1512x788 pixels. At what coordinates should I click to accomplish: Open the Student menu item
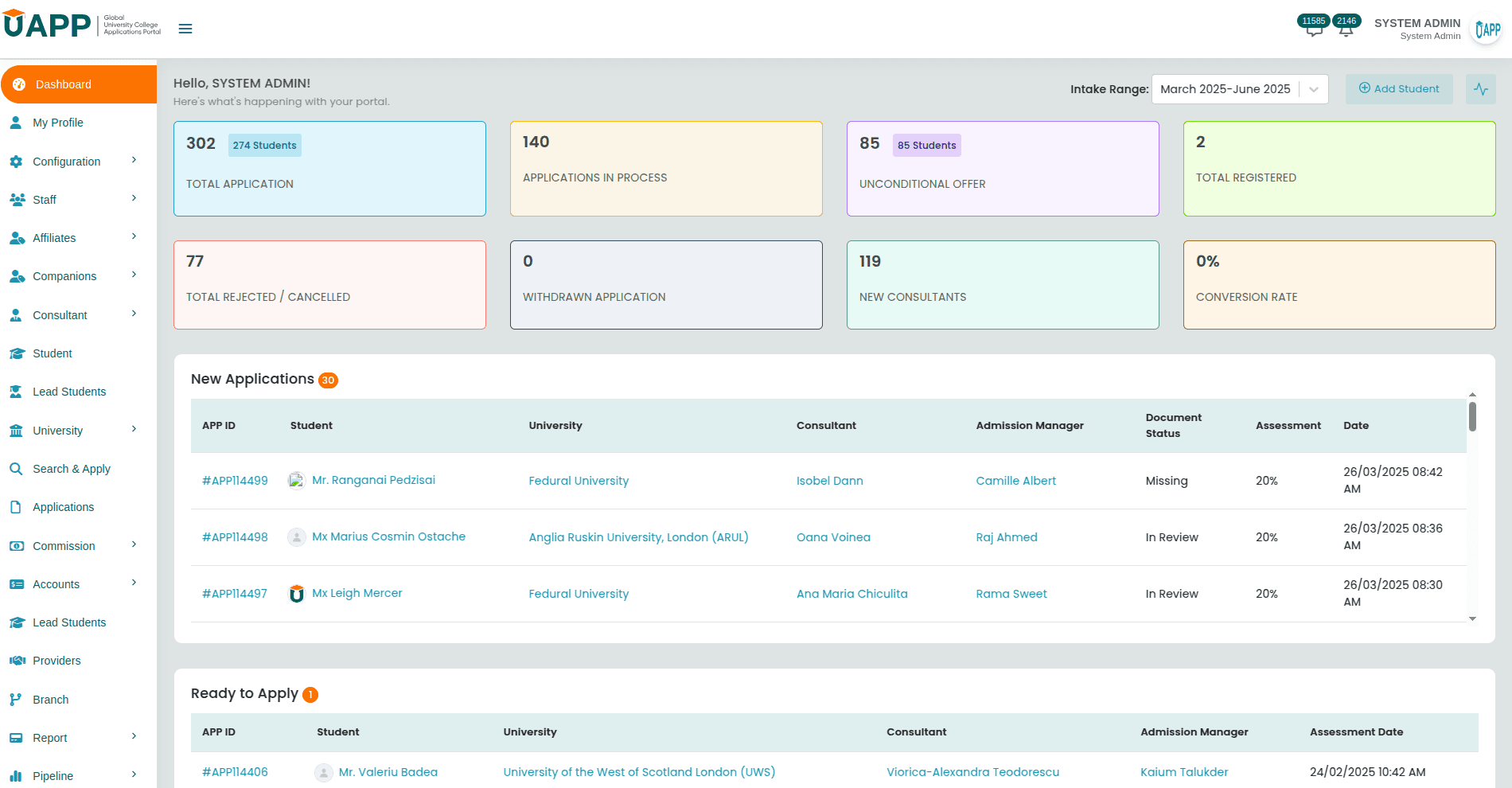[x=78, y=353]
